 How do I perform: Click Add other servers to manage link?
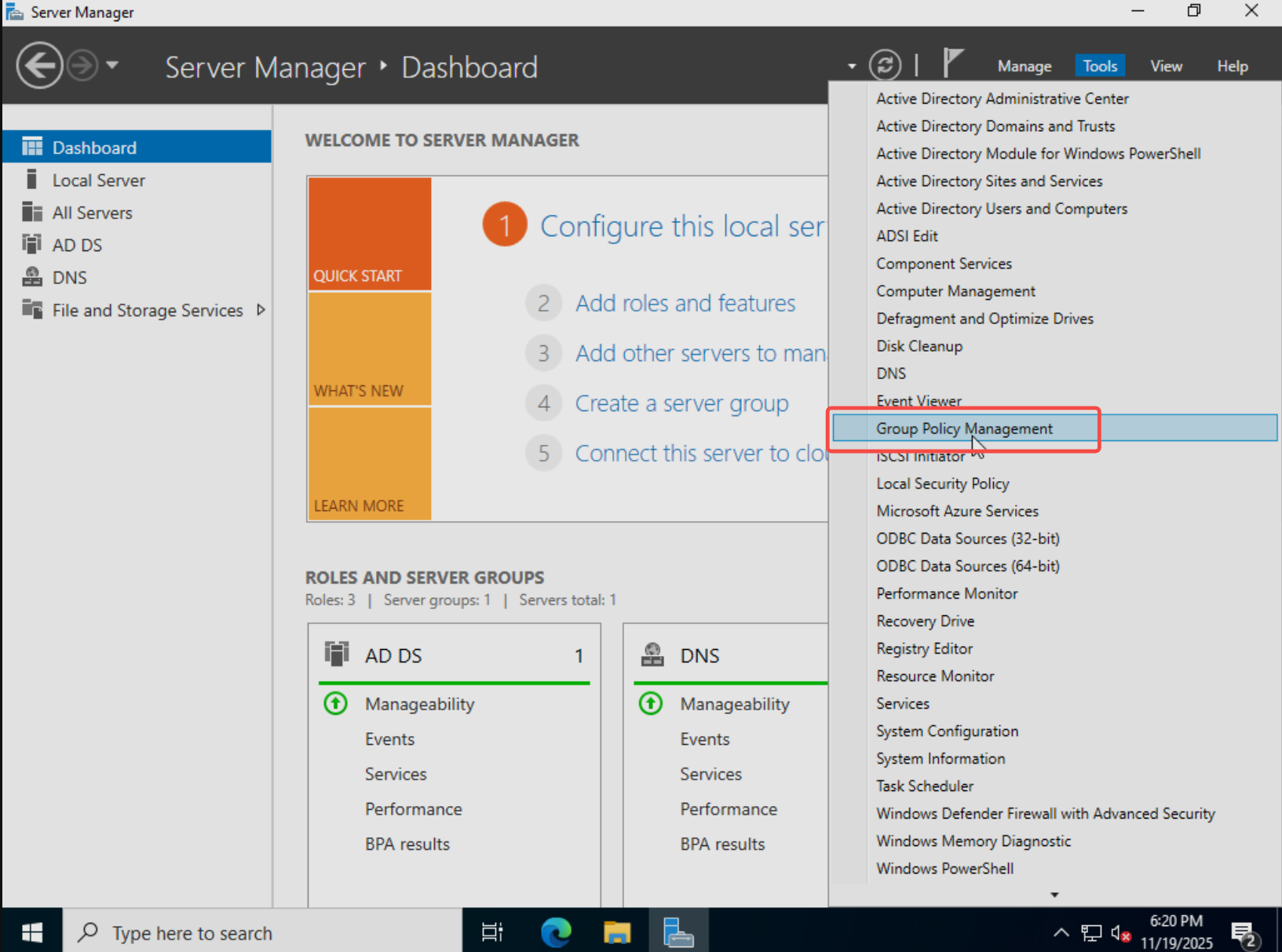(701, 353)
